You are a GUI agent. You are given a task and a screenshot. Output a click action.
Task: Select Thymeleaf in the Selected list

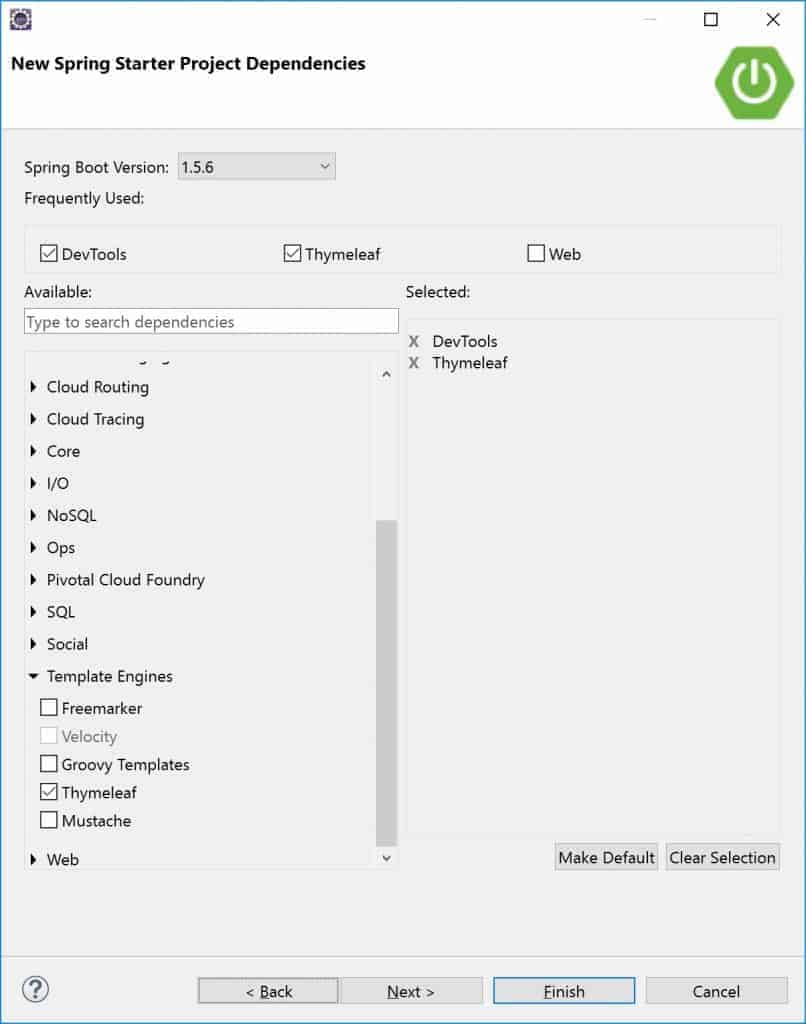tap(470, 362)
